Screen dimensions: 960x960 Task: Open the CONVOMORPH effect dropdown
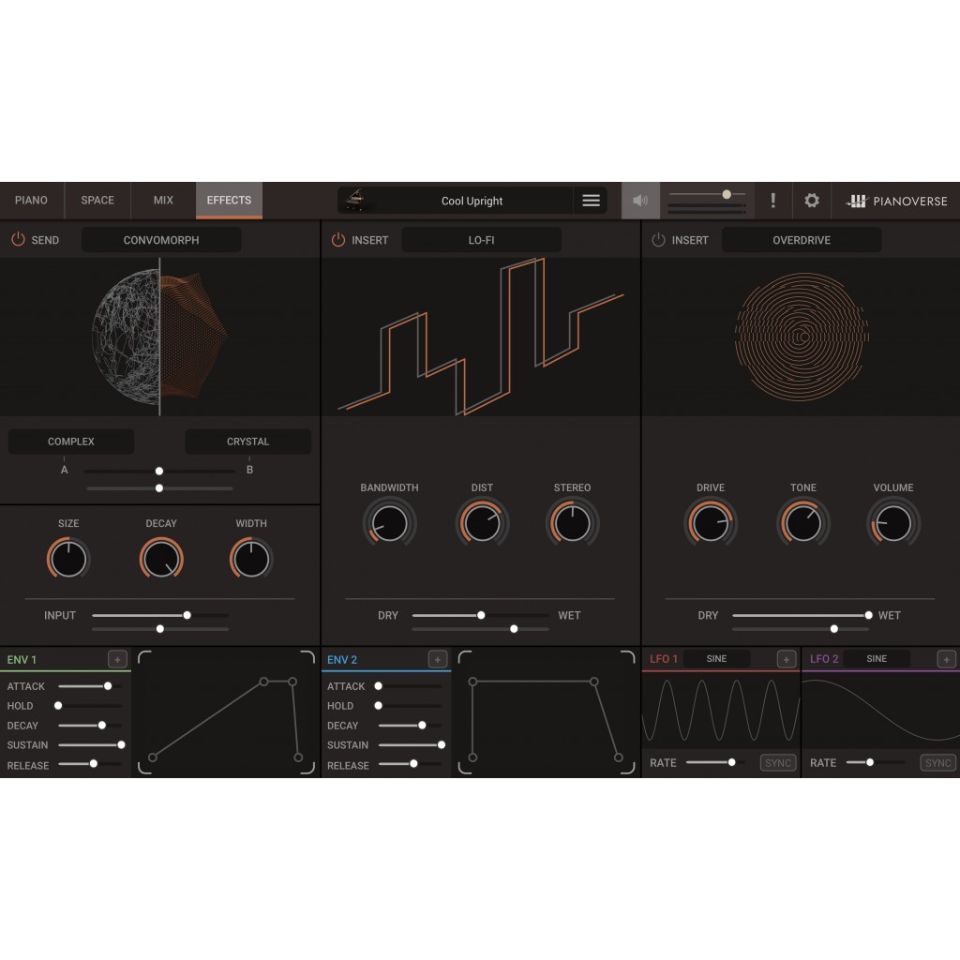tap(161, 240)
